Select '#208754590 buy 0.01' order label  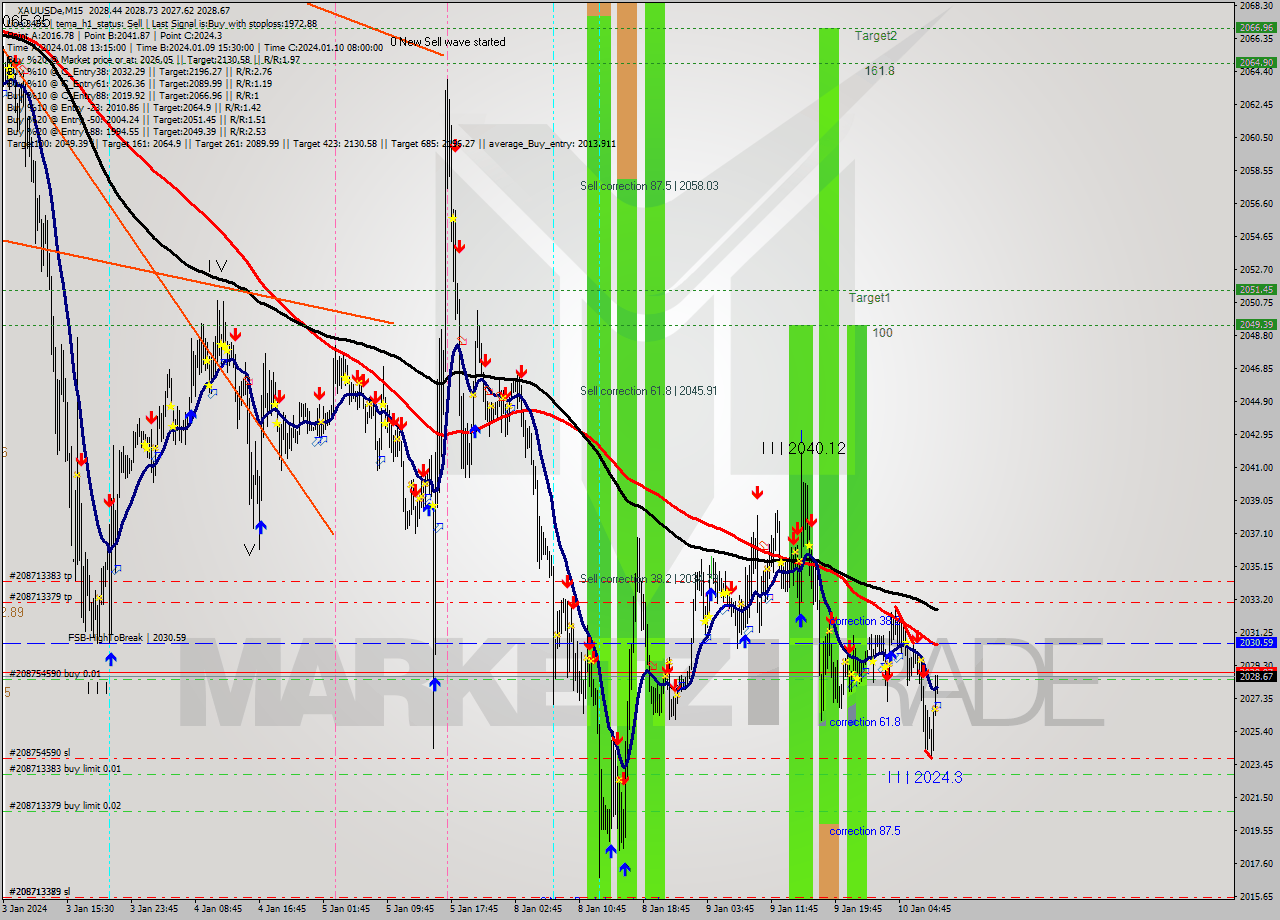[56, 674]
